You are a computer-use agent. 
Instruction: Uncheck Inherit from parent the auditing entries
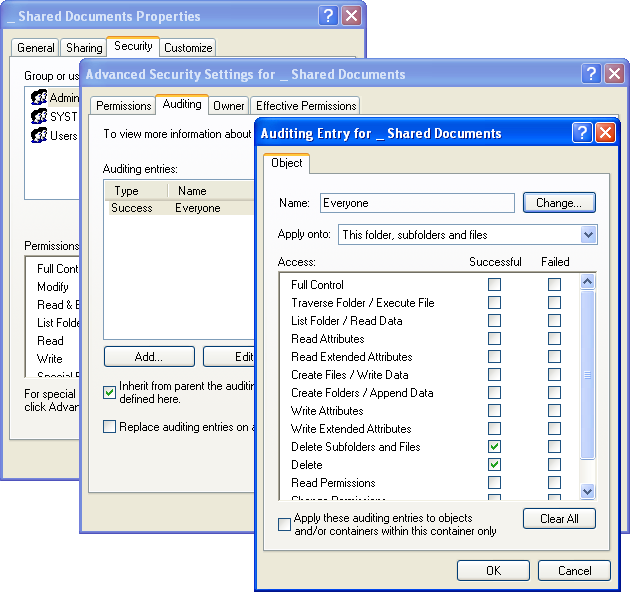point(109,392)
